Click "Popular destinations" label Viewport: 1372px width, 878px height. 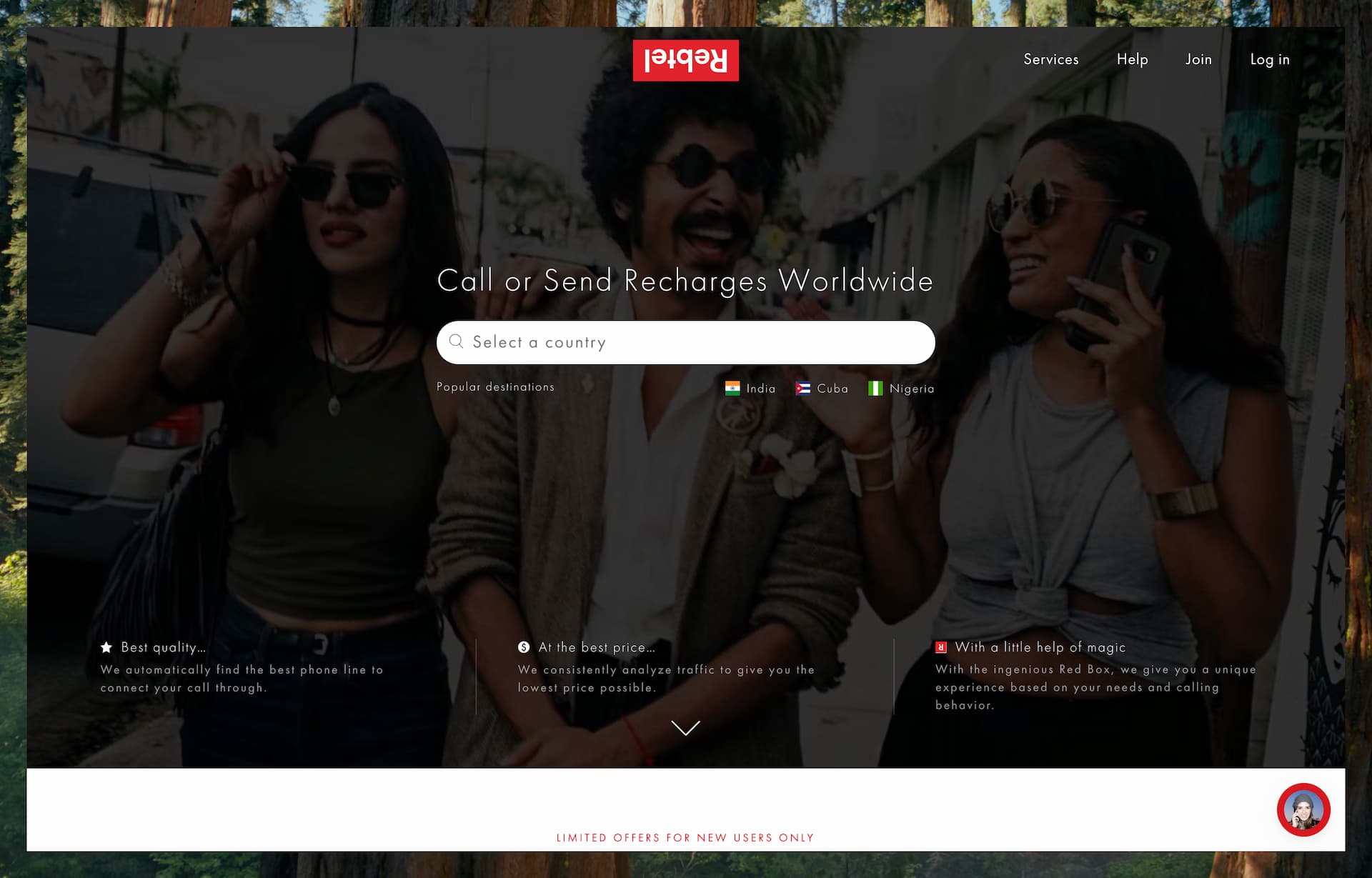click(495, 386)
